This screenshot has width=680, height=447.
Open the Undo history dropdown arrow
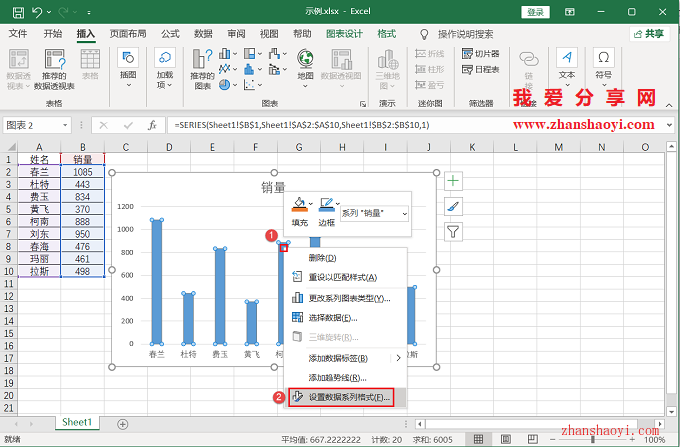[49, 13]
